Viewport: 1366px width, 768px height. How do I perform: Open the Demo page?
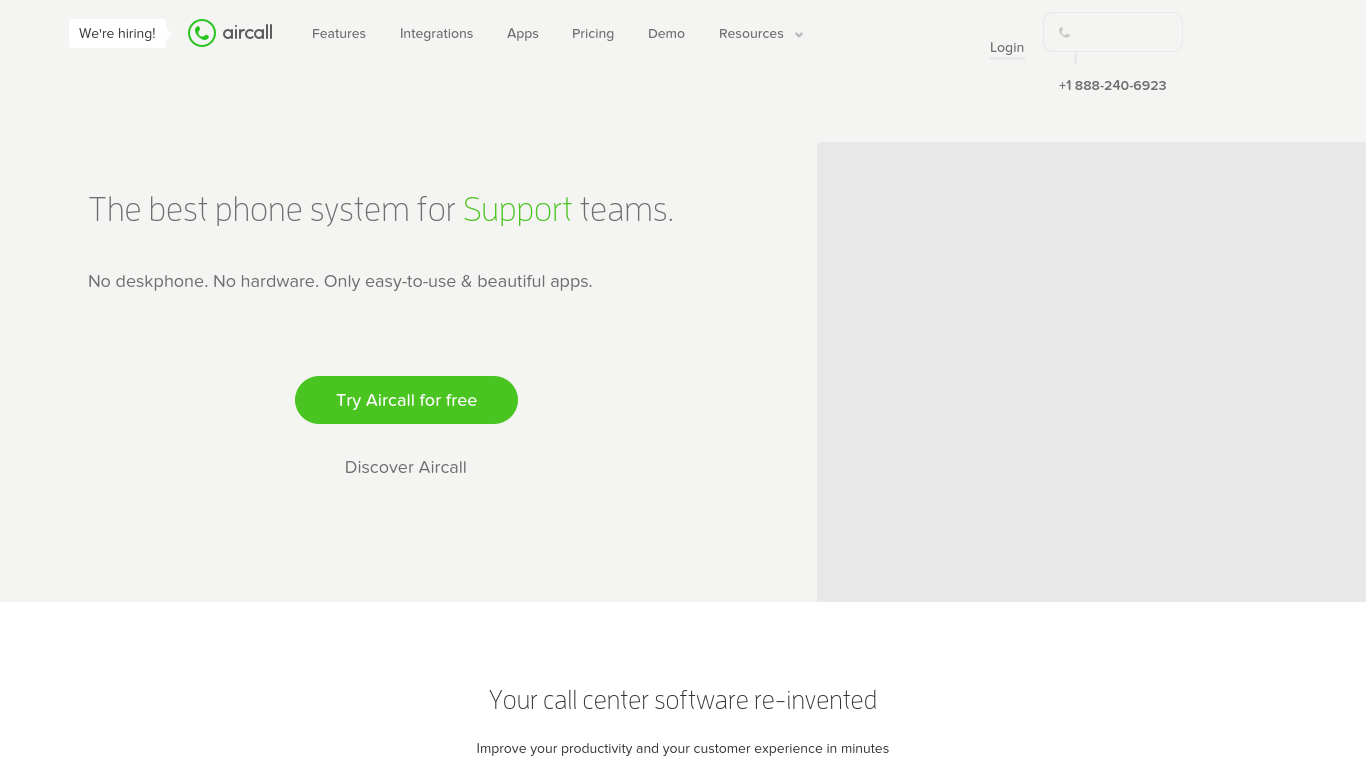pyautogui.click(x=666, y=34)
